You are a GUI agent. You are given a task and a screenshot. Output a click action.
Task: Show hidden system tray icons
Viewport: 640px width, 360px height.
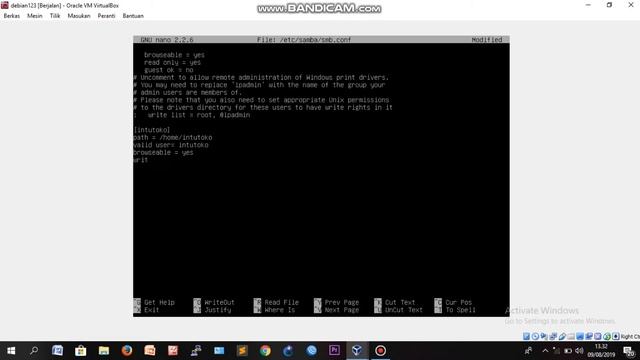545,351
